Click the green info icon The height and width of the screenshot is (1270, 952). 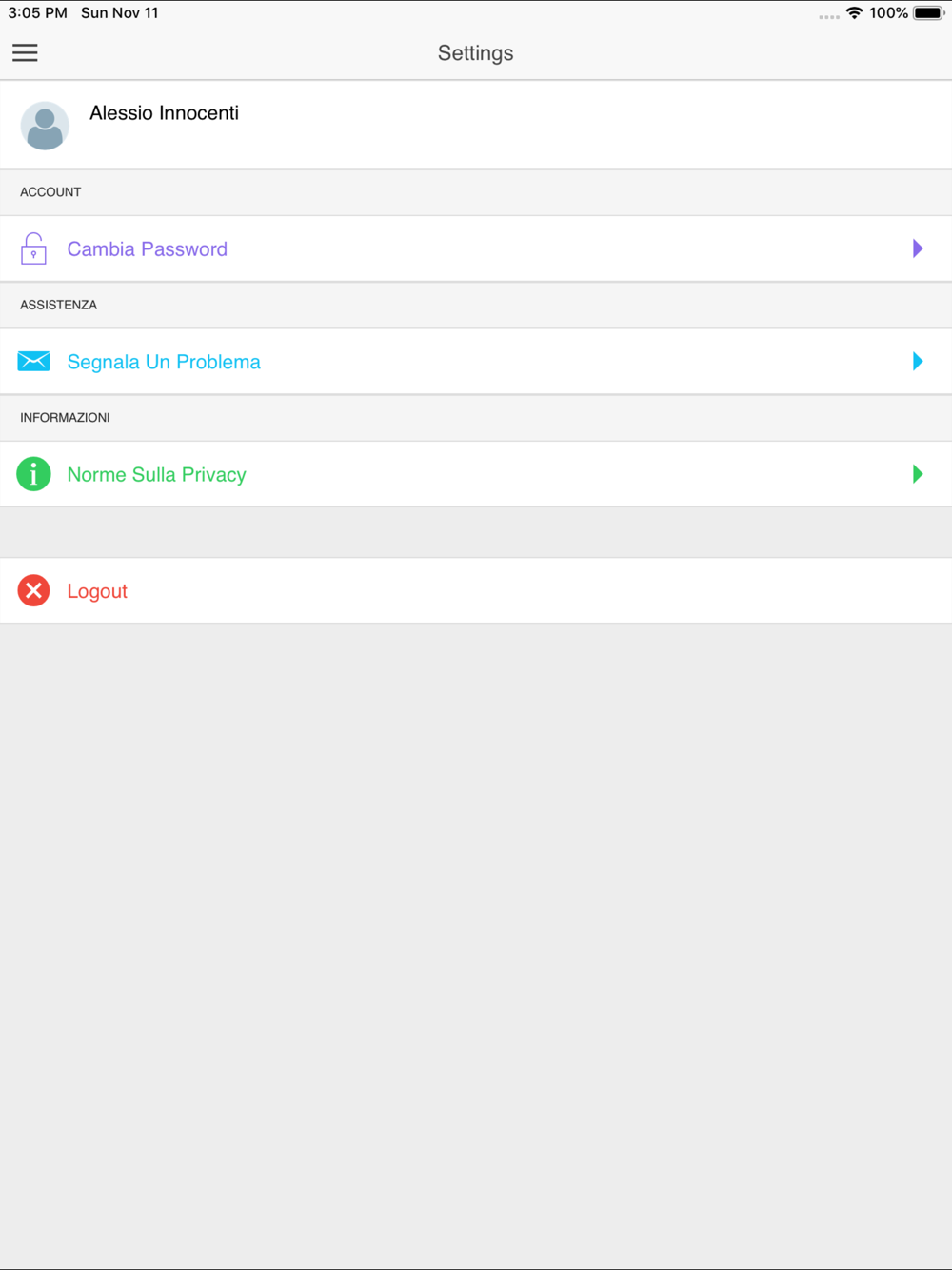click(33, 474)
